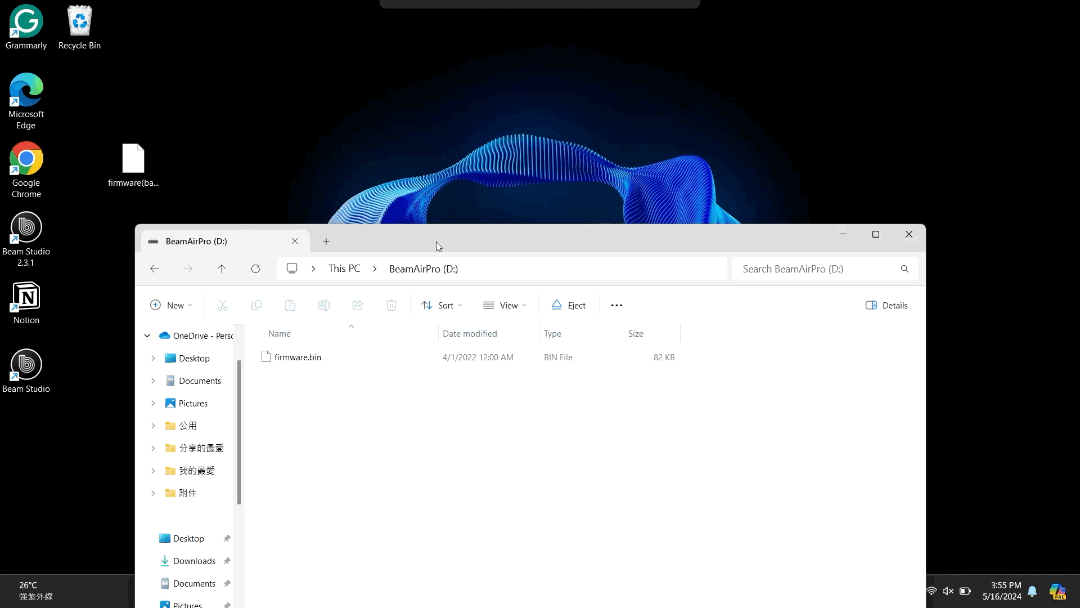The width and height of the screenshot is (1080, 608).
Task: Add a new File Explorer tab
Action: click(326, 241)
